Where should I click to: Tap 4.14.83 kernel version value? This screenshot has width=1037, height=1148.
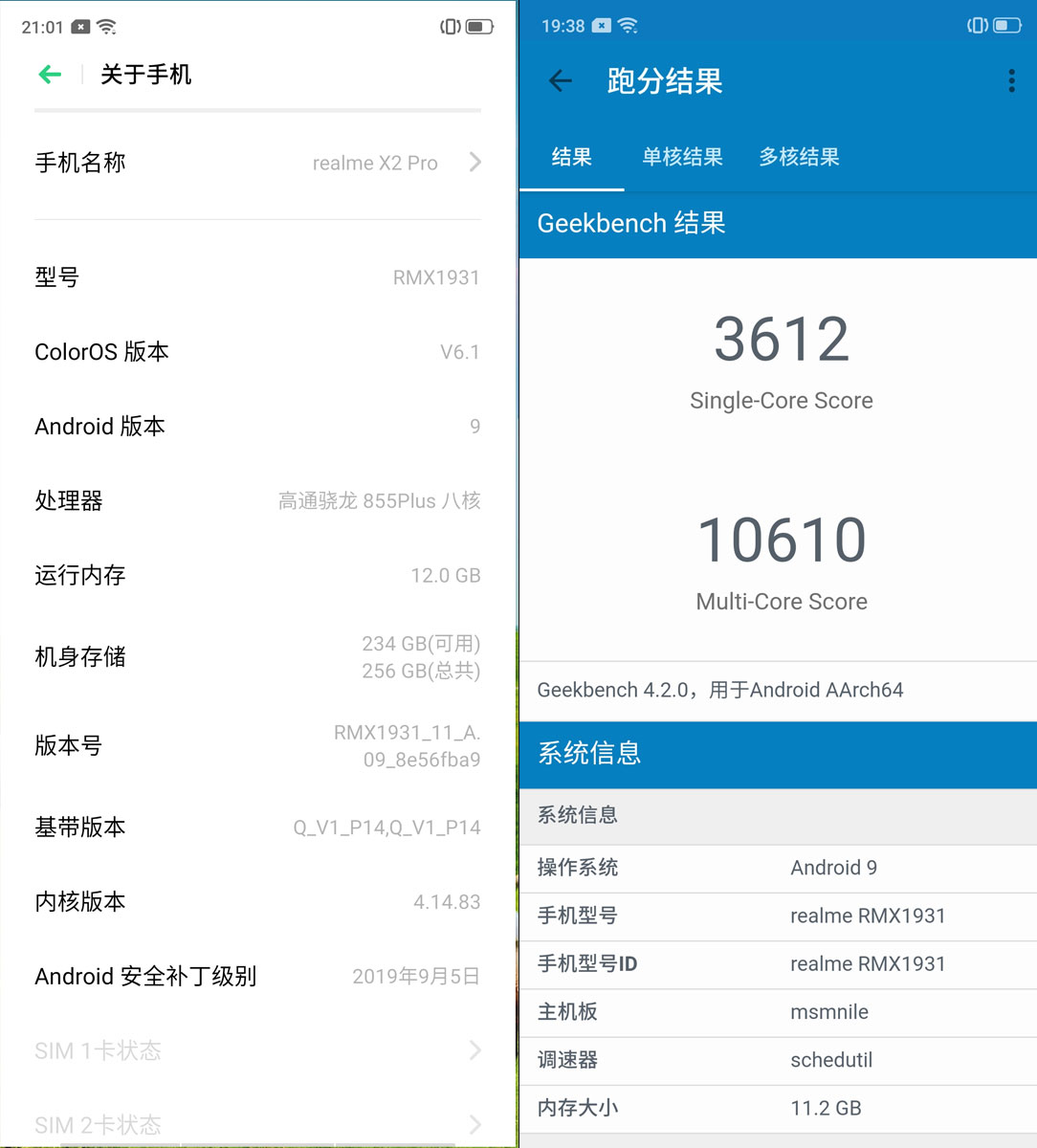[447, 902]
